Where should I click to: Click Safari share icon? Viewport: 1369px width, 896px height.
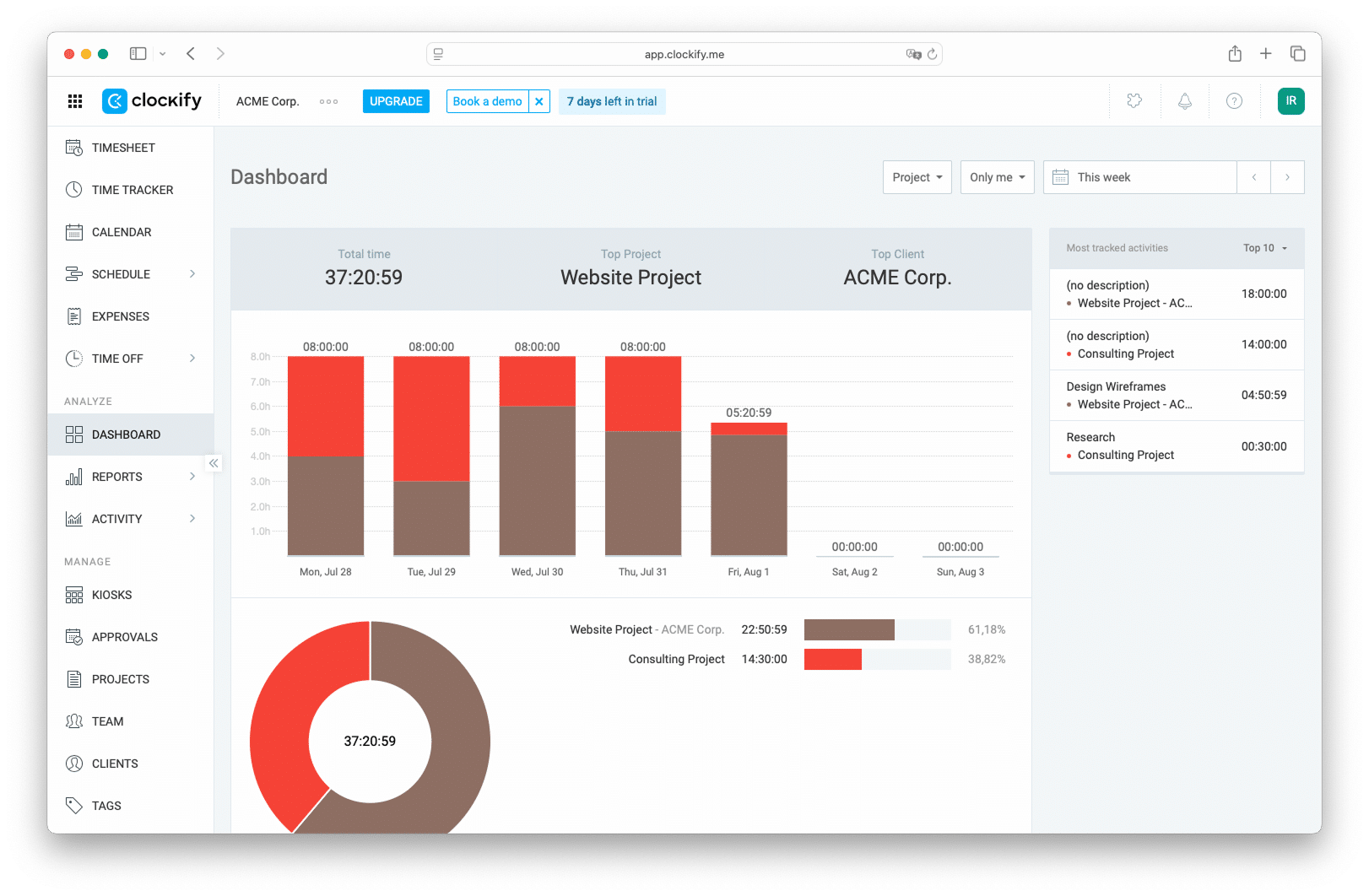pyautogui.click(x=1235, y=54)
